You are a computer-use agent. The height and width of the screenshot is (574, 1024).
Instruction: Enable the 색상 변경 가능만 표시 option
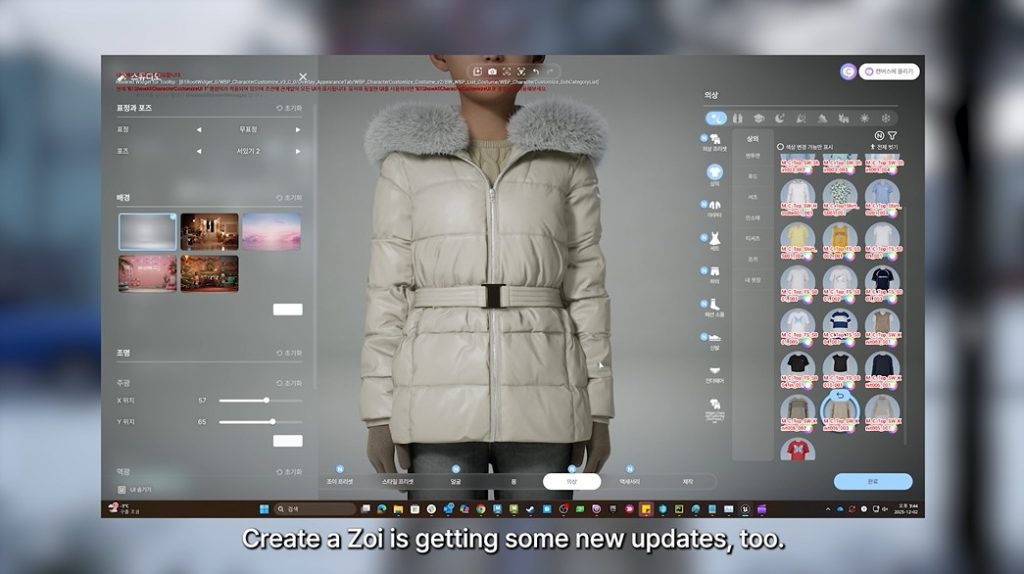click(780, 147)
